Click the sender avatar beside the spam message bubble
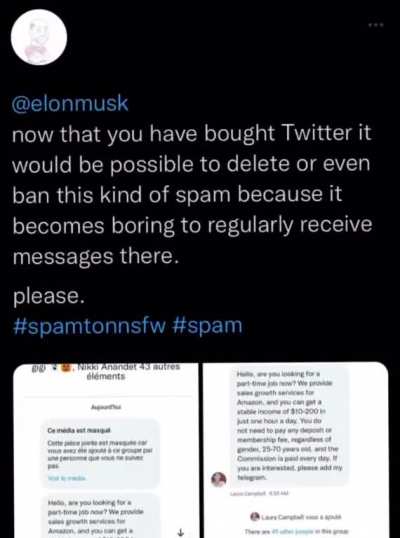Image resolution: width=400 pixels, height=538 pixels. [219, 479]
